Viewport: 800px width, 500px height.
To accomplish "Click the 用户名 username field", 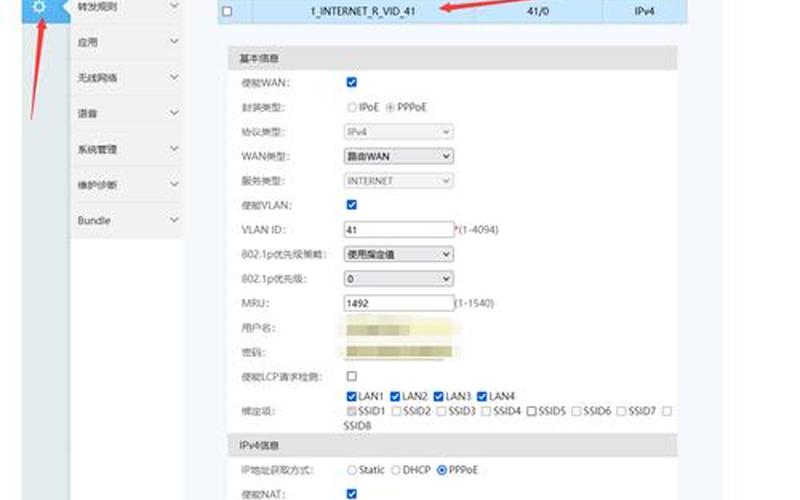I will [398, 329].
